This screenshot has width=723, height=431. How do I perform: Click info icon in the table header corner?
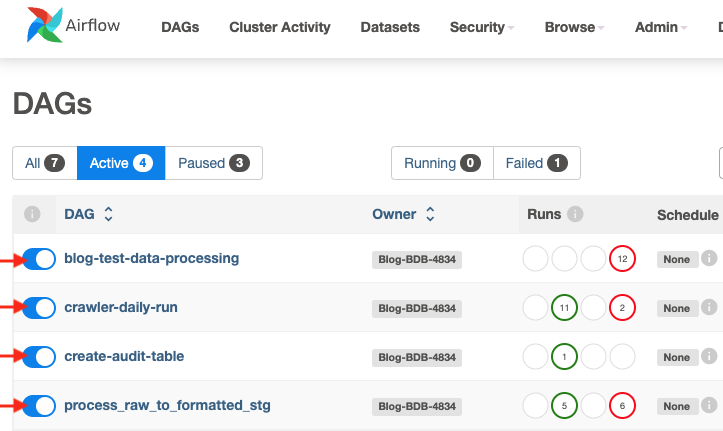tap(32, 214)
